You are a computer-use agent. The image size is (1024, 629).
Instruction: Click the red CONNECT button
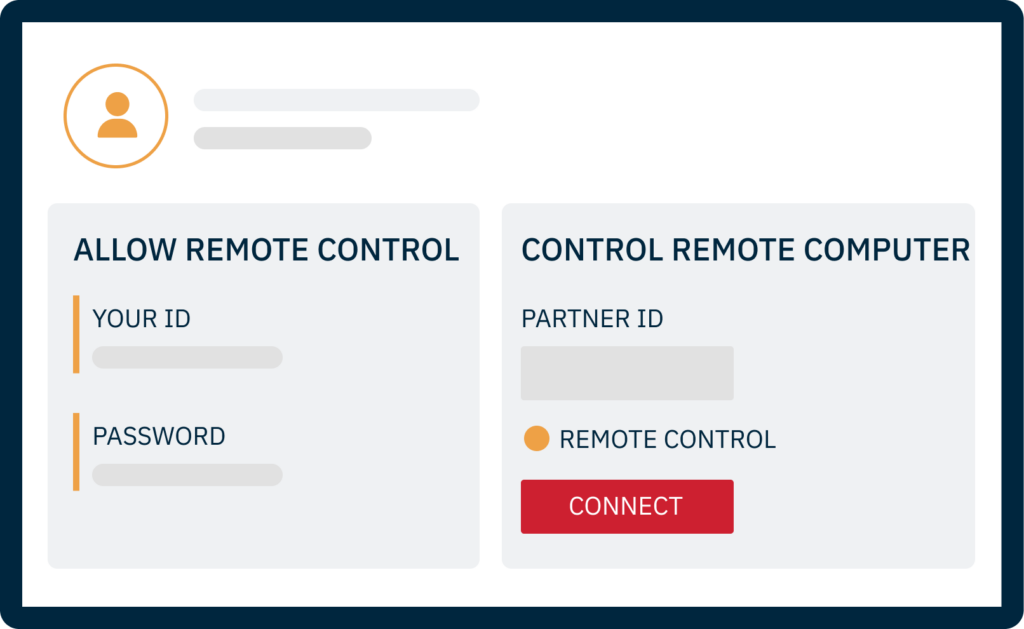click(627, 506)
